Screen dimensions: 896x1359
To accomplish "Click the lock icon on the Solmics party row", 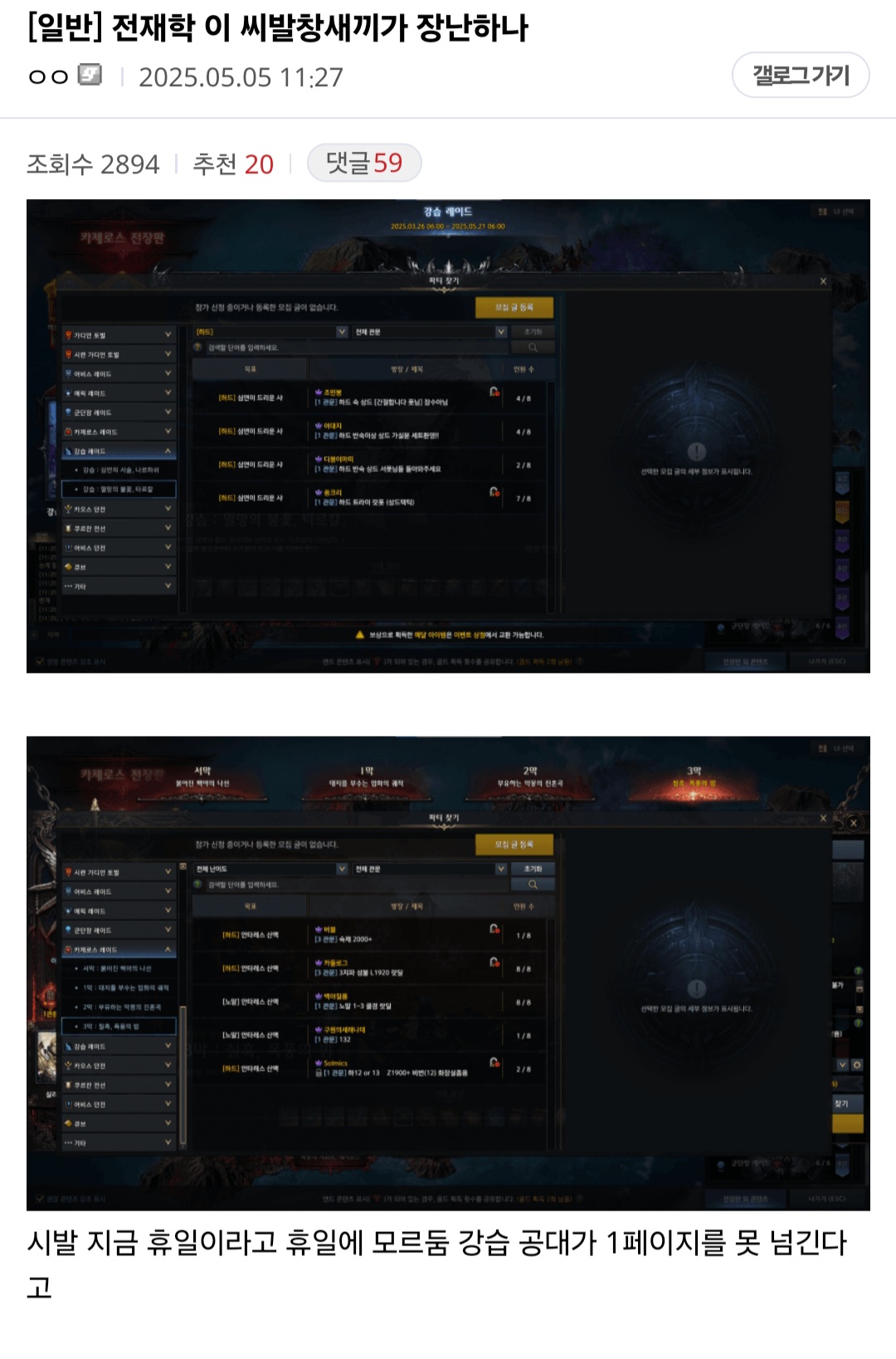I will click(494, 1062).
